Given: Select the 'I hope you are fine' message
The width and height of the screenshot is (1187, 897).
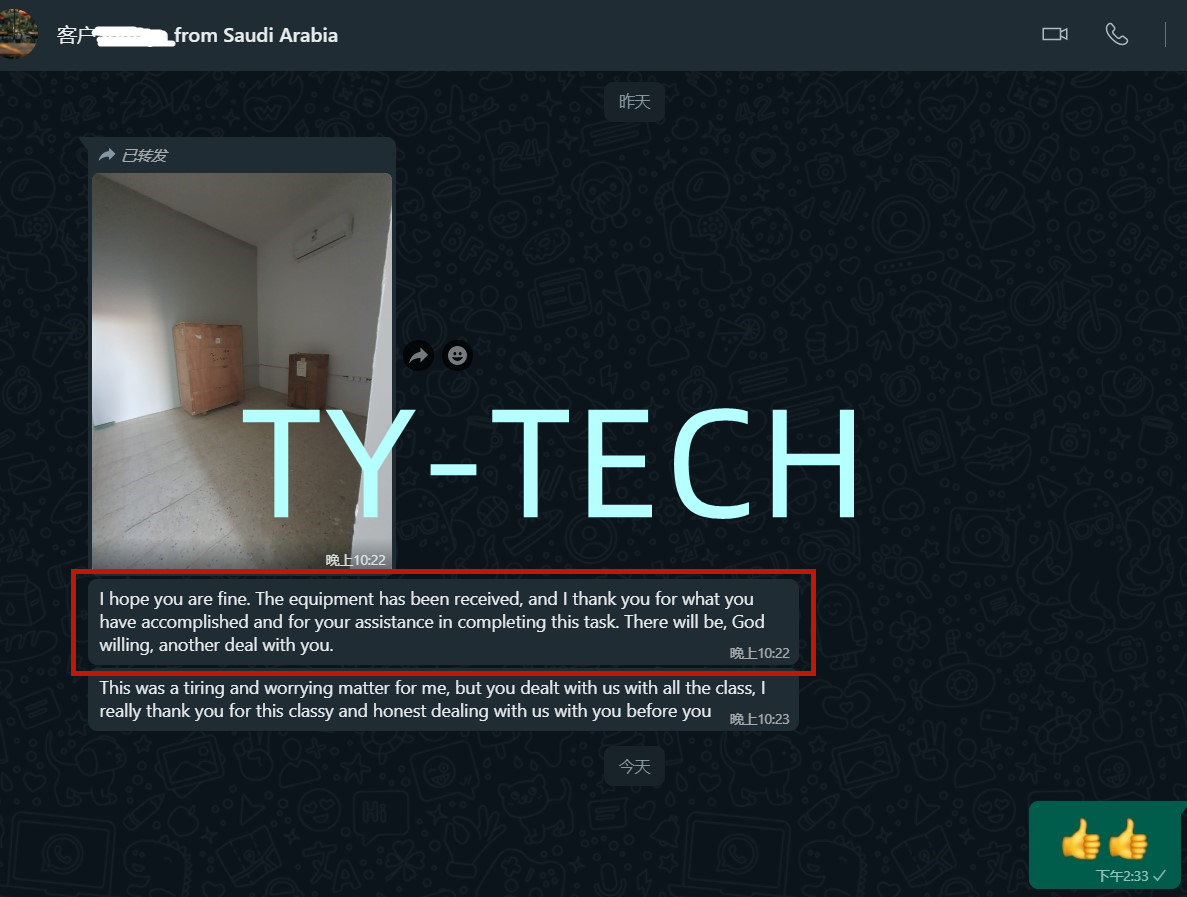Looking at the screenshot, I should tap(444, 621).
